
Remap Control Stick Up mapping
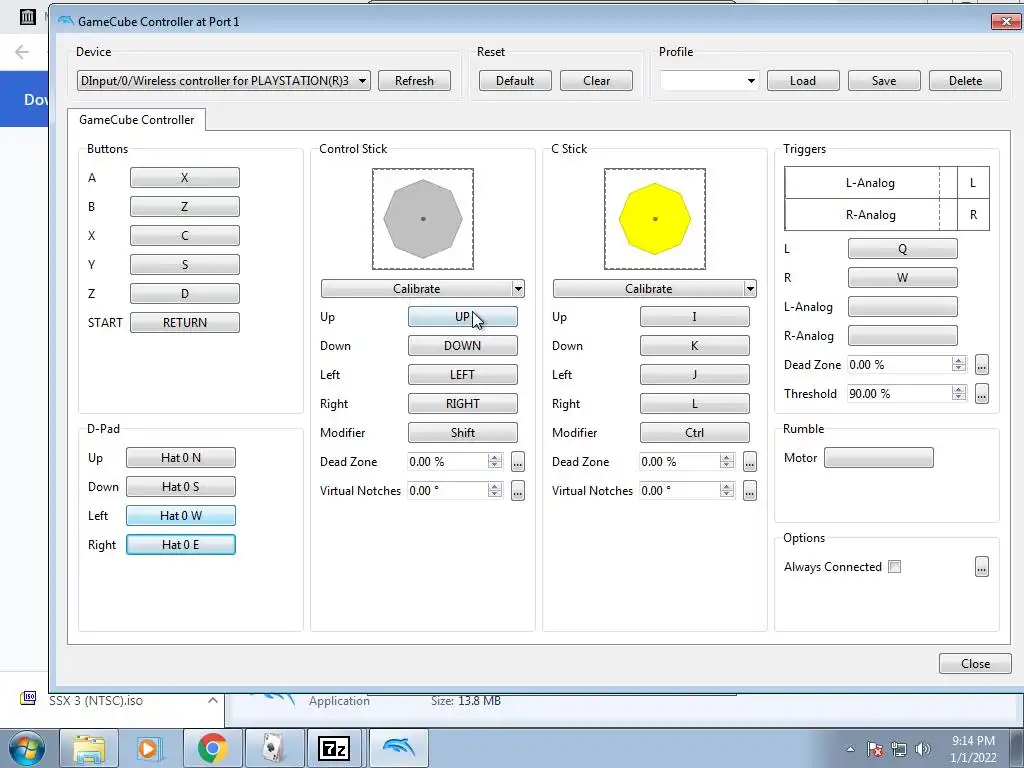coord(463,317)
